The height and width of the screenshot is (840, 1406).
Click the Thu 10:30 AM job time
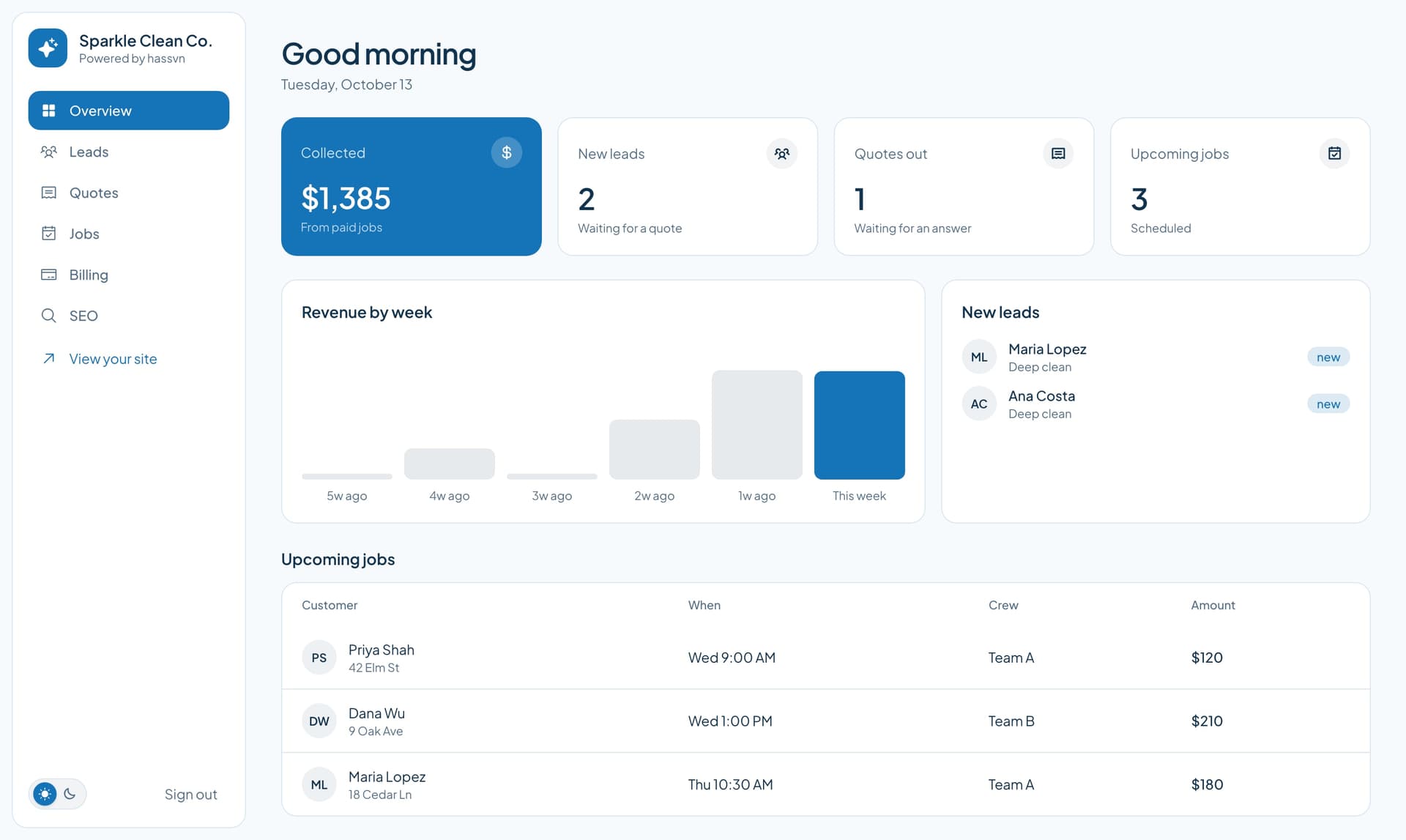point(730,784)
